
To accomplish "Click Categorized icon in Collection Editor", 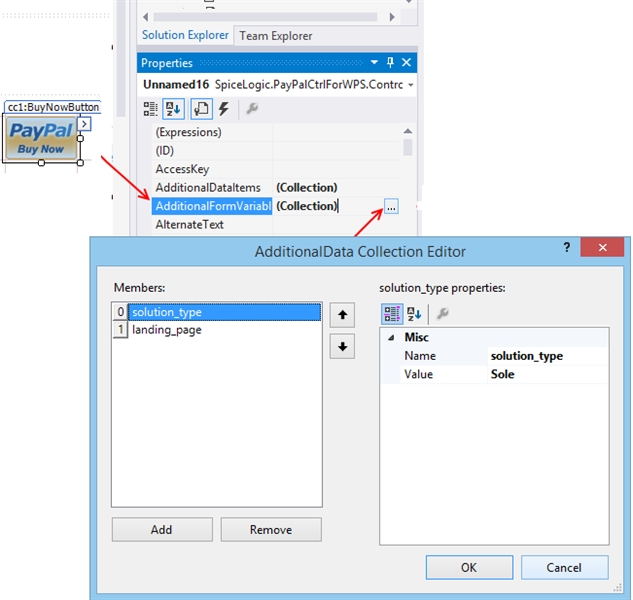I will point(393,314).
